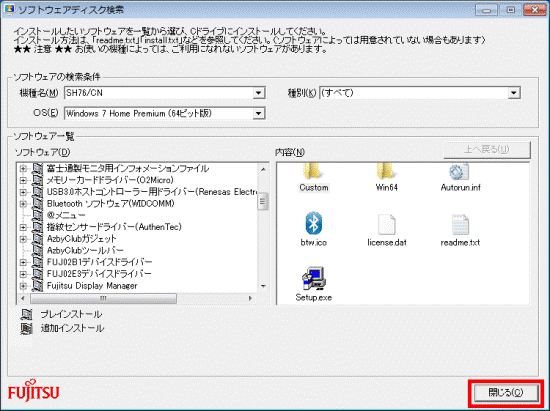This screenshot has height=411, width=550.
Task: Expand Bluetooth ソフトウェア(WIDCOMM) tree node
Action: tap(23, 204)
